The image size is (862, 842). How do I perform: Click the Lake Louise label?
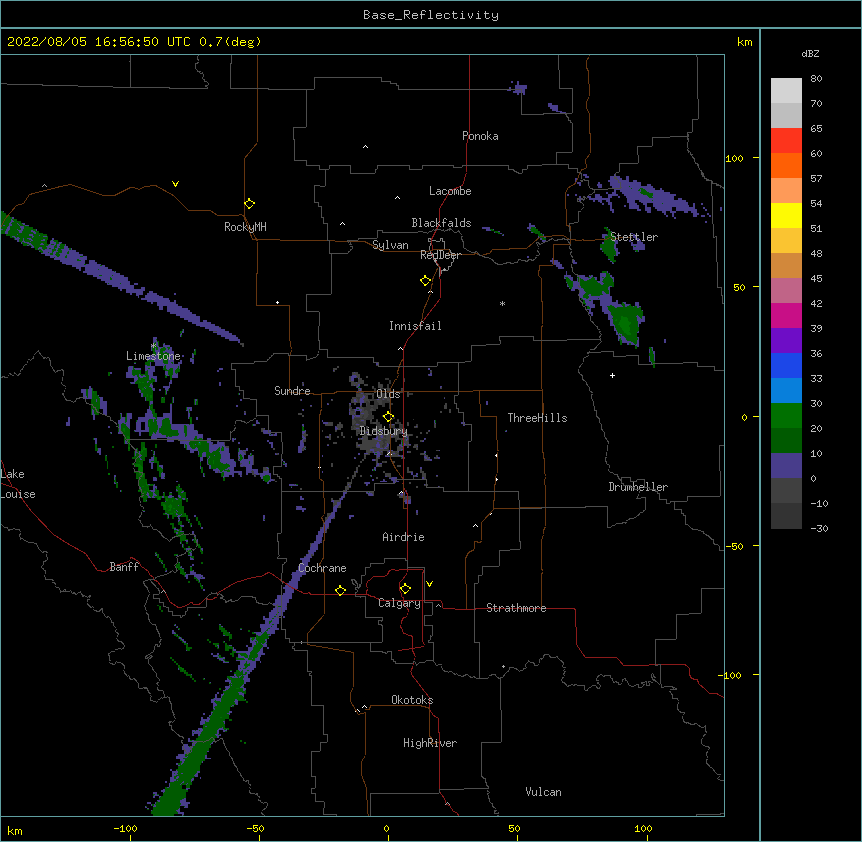(18, 484)
